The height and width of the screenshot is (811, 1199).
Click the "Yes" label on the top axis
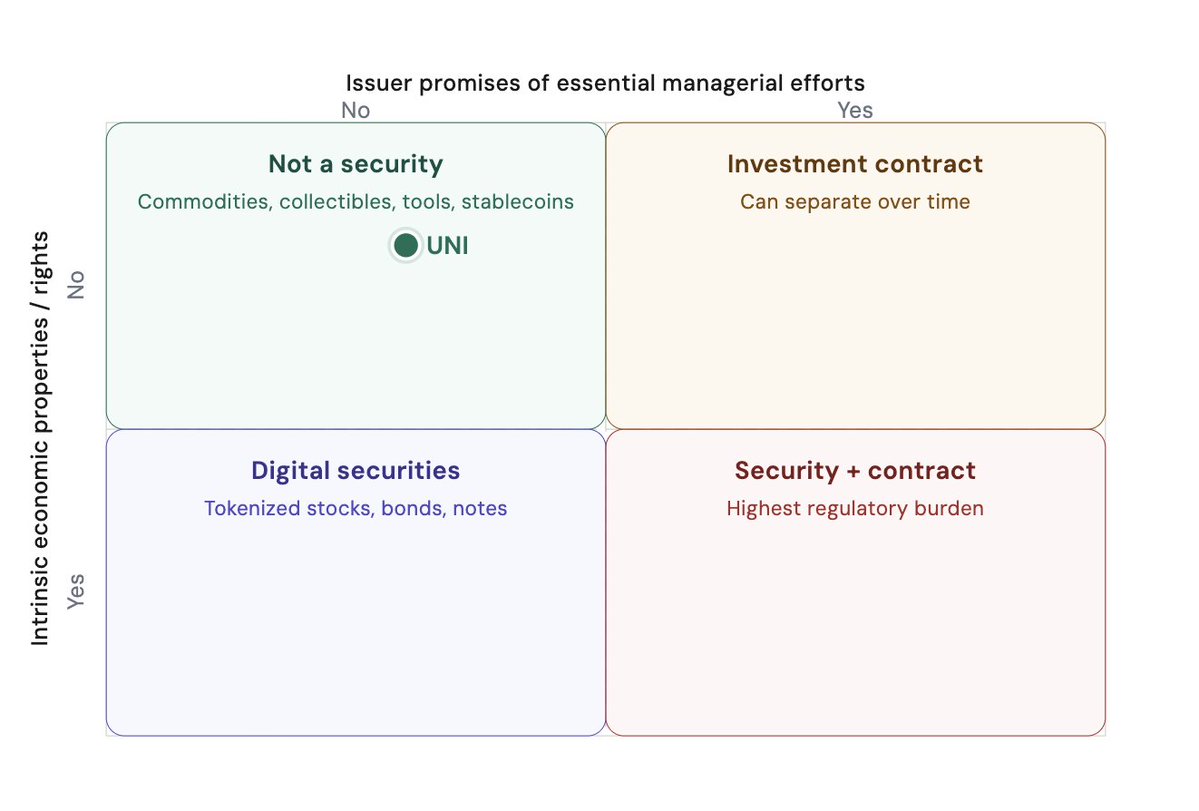click(855, 110)
